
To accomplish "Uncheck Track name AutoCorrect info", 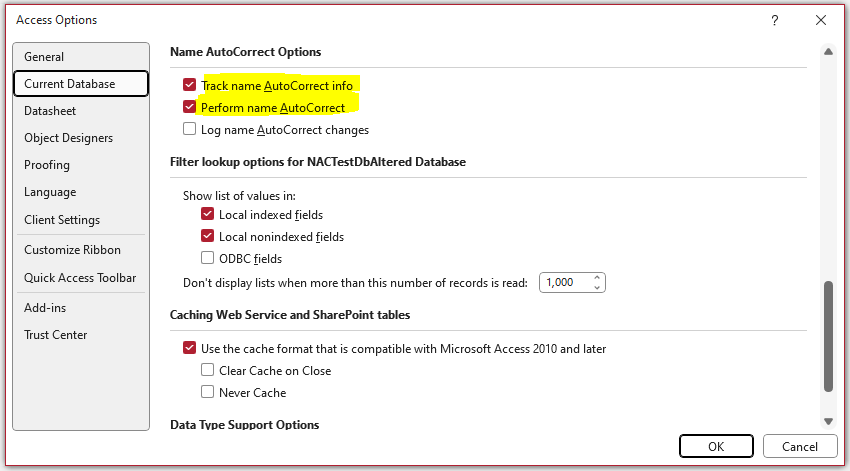I will [x=189, y=85].
